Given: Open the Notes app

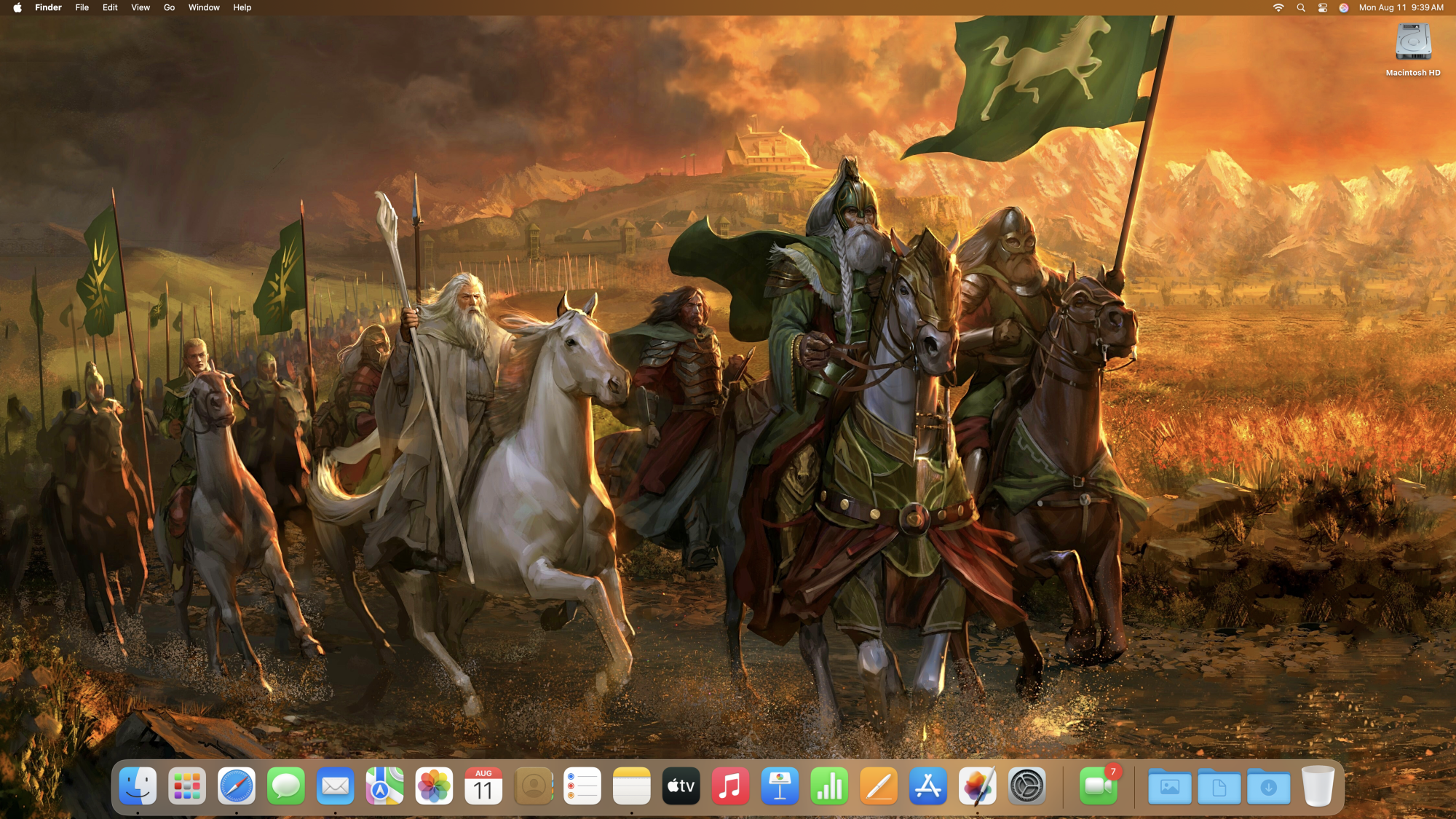Looking at the screenshot, I should coord(632,786).
